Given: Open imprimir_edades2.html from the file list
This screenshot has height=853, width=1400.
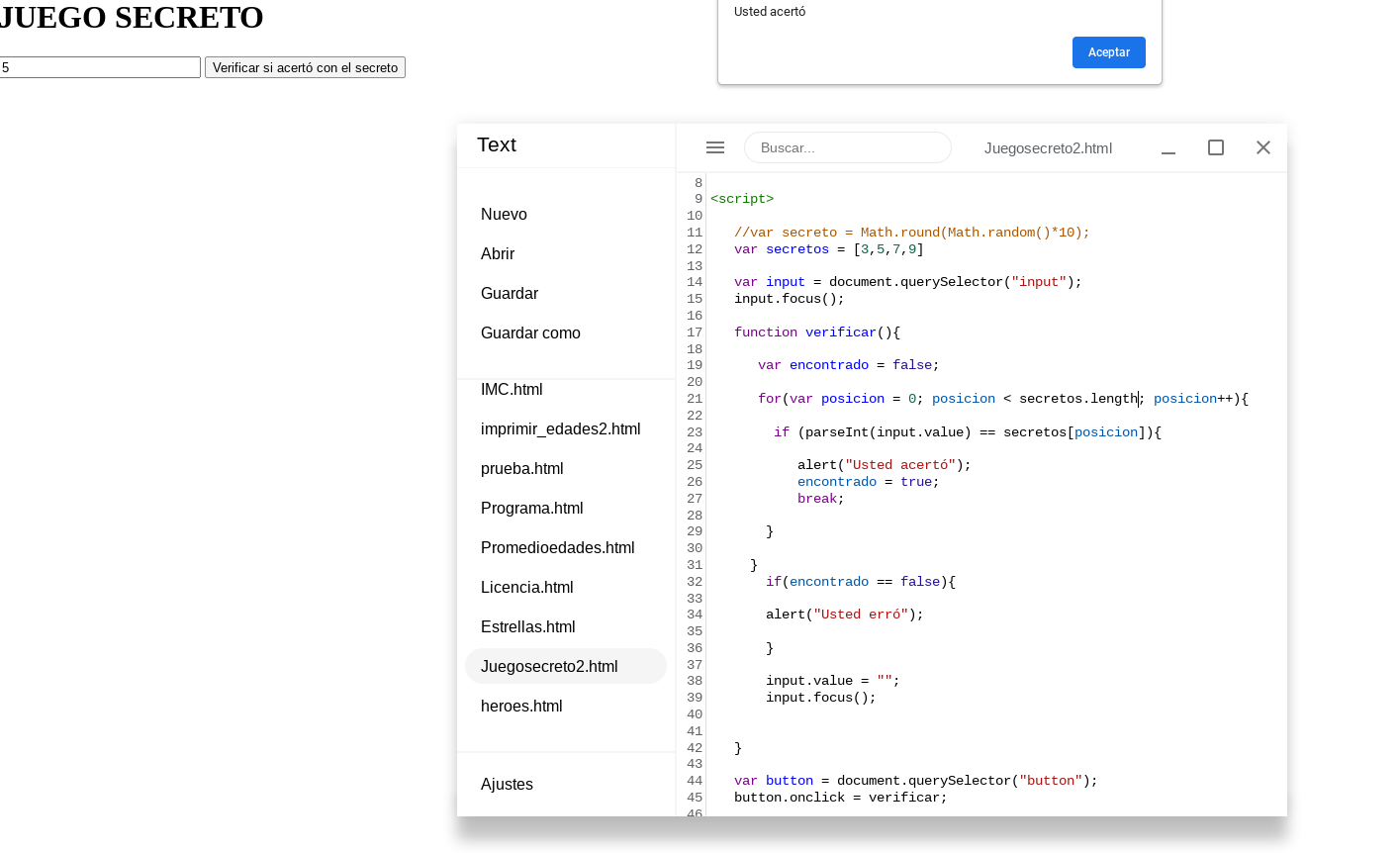Looking at the screenshot, I should tap(560, 428).
